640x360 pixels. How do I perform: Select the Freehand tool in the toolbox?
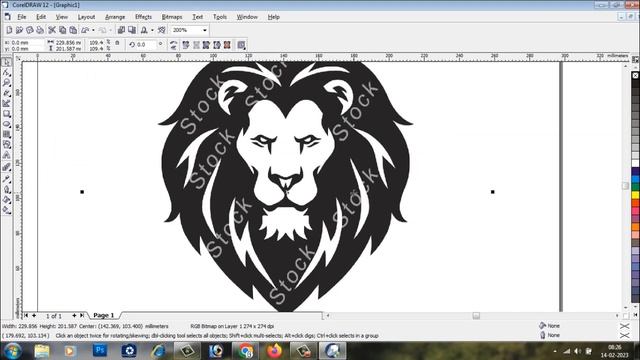click(7, 93)
